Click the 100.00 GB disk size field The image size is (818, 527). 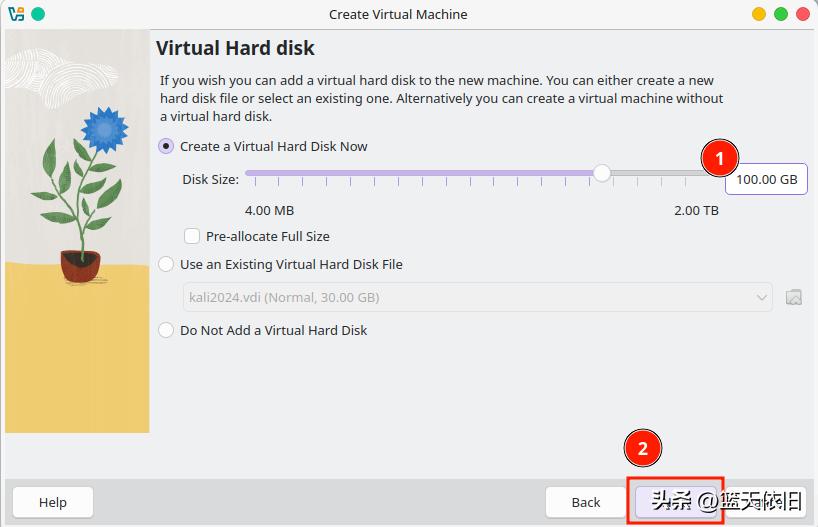coord(766,179)
